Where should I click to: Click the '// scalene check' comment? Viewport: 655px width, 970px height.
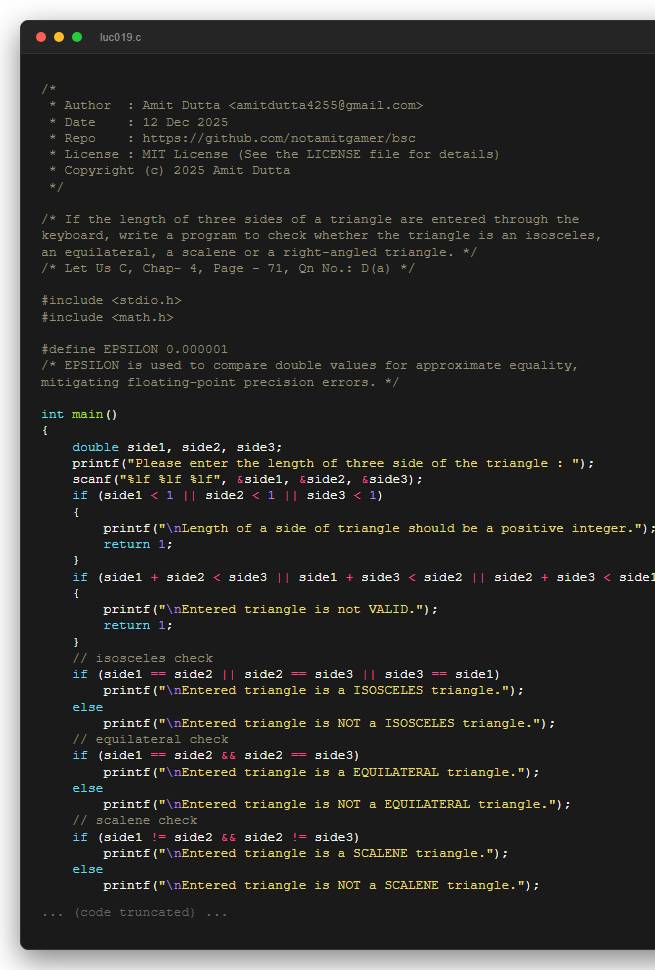135,820
